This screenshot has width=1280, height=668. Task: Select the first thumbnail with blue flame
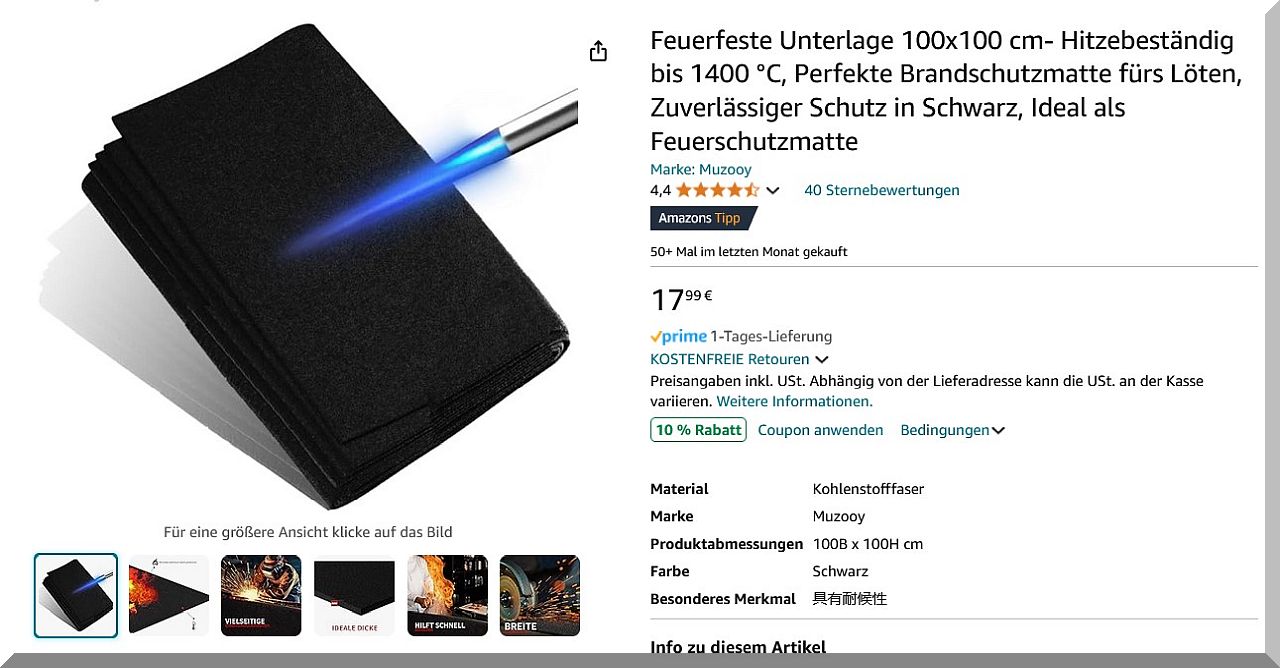(76, 595)
